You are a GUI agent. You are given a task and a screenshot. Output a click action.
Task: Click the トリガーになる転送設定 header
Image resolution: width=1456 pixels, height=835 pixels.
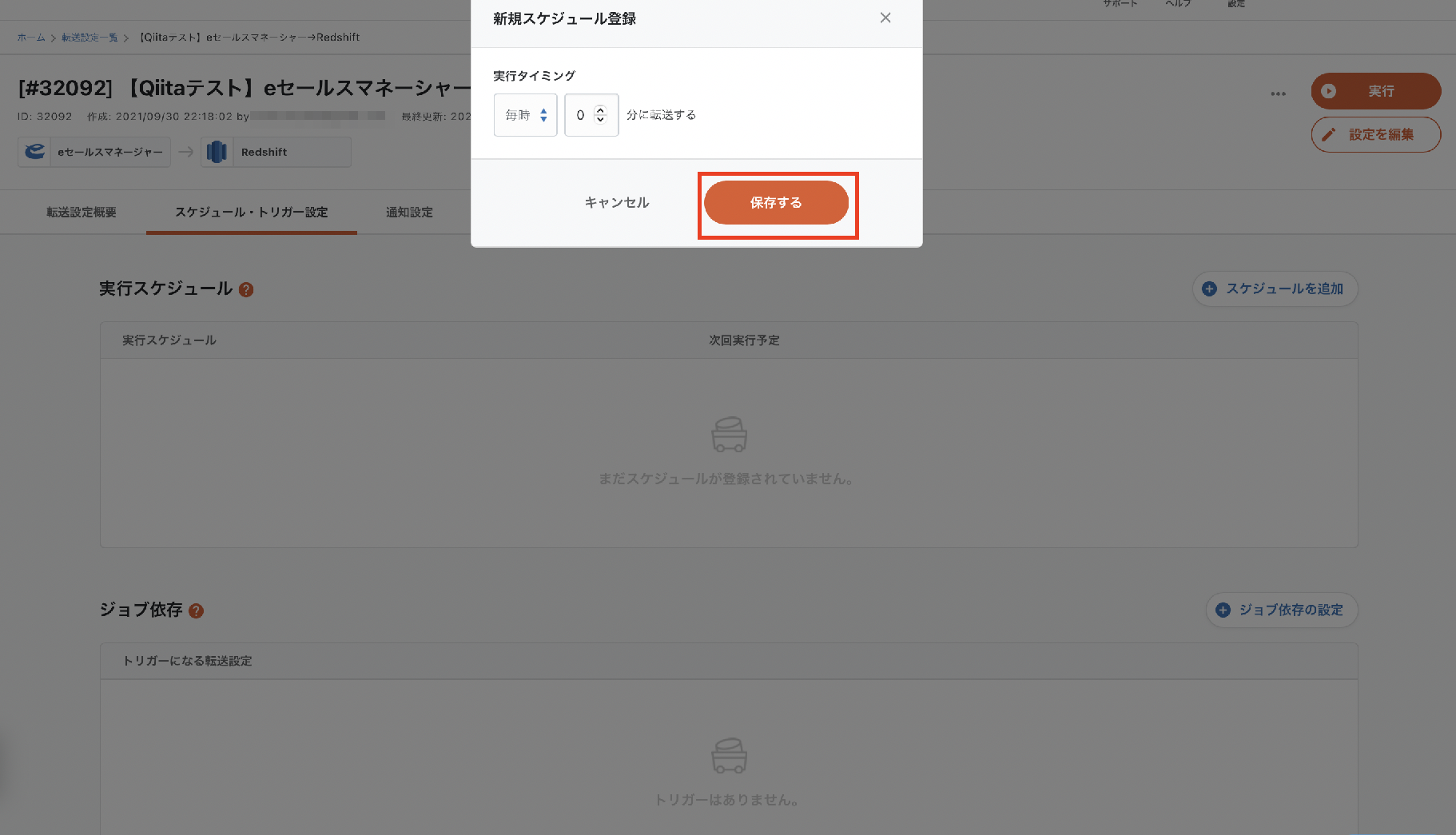(187, 661)
